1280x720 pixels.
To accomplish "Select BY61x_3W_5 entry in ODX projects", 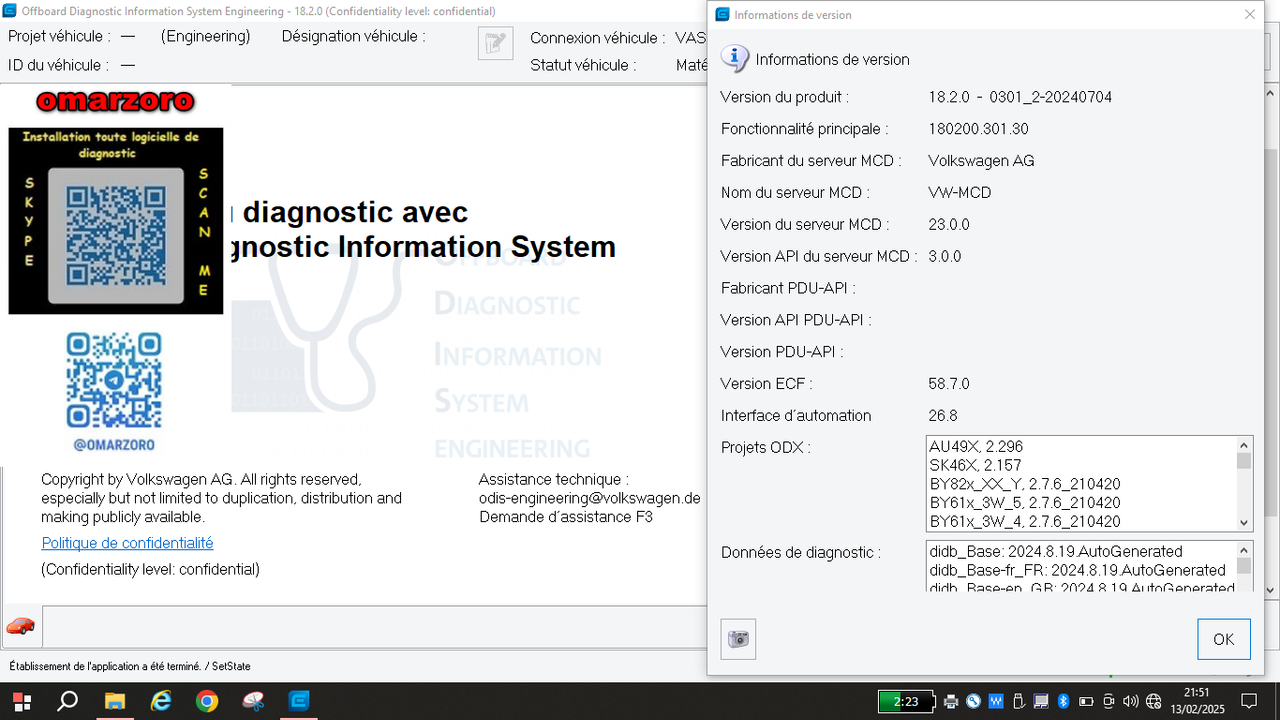I will (x=1082, y=503).
